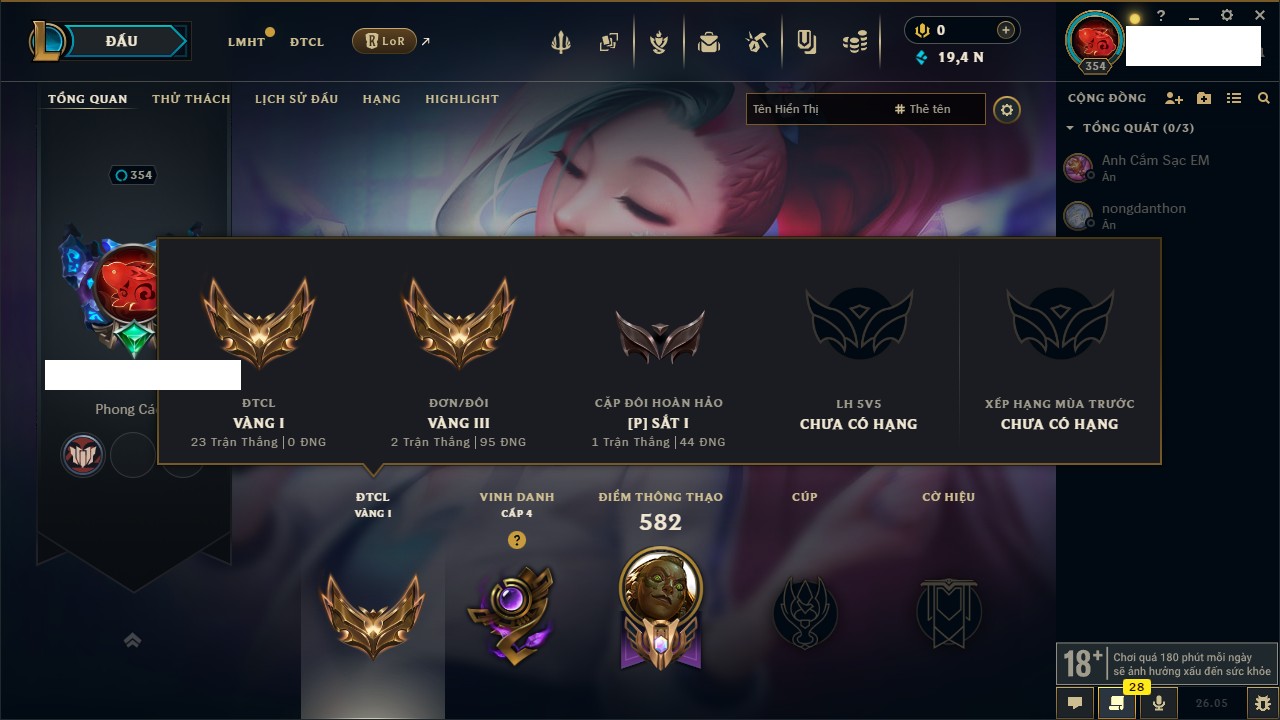
Task: Click the add friend icon
Action: [1174, 98]
